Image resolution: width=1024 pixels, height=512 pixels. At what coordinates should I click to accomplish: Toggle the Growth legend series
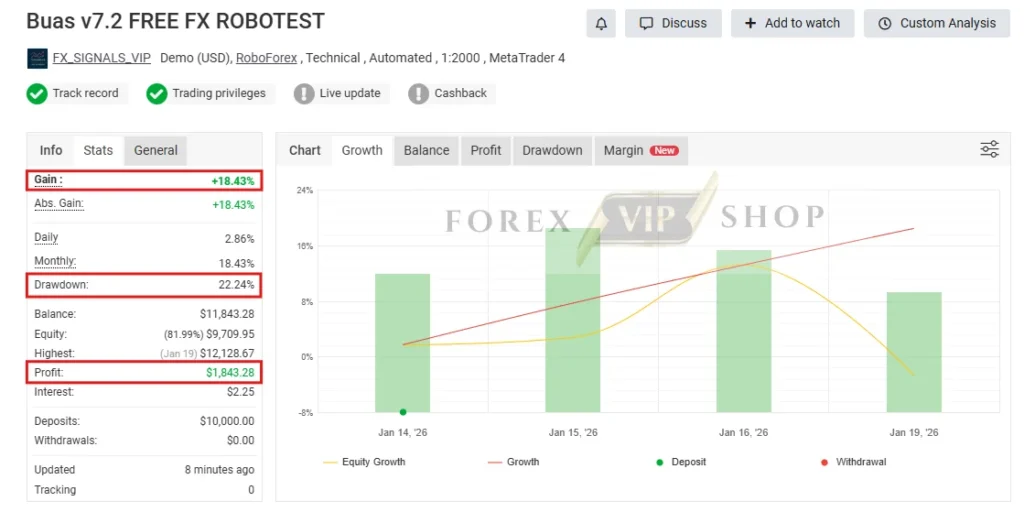coord(514,462)
